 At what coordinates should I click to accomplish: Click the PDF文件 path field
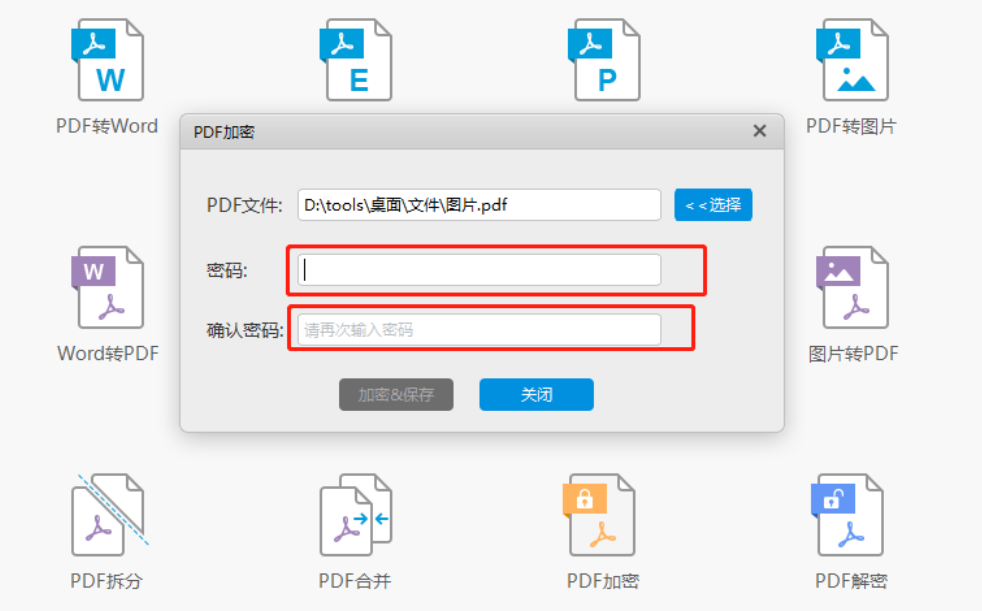479,205
